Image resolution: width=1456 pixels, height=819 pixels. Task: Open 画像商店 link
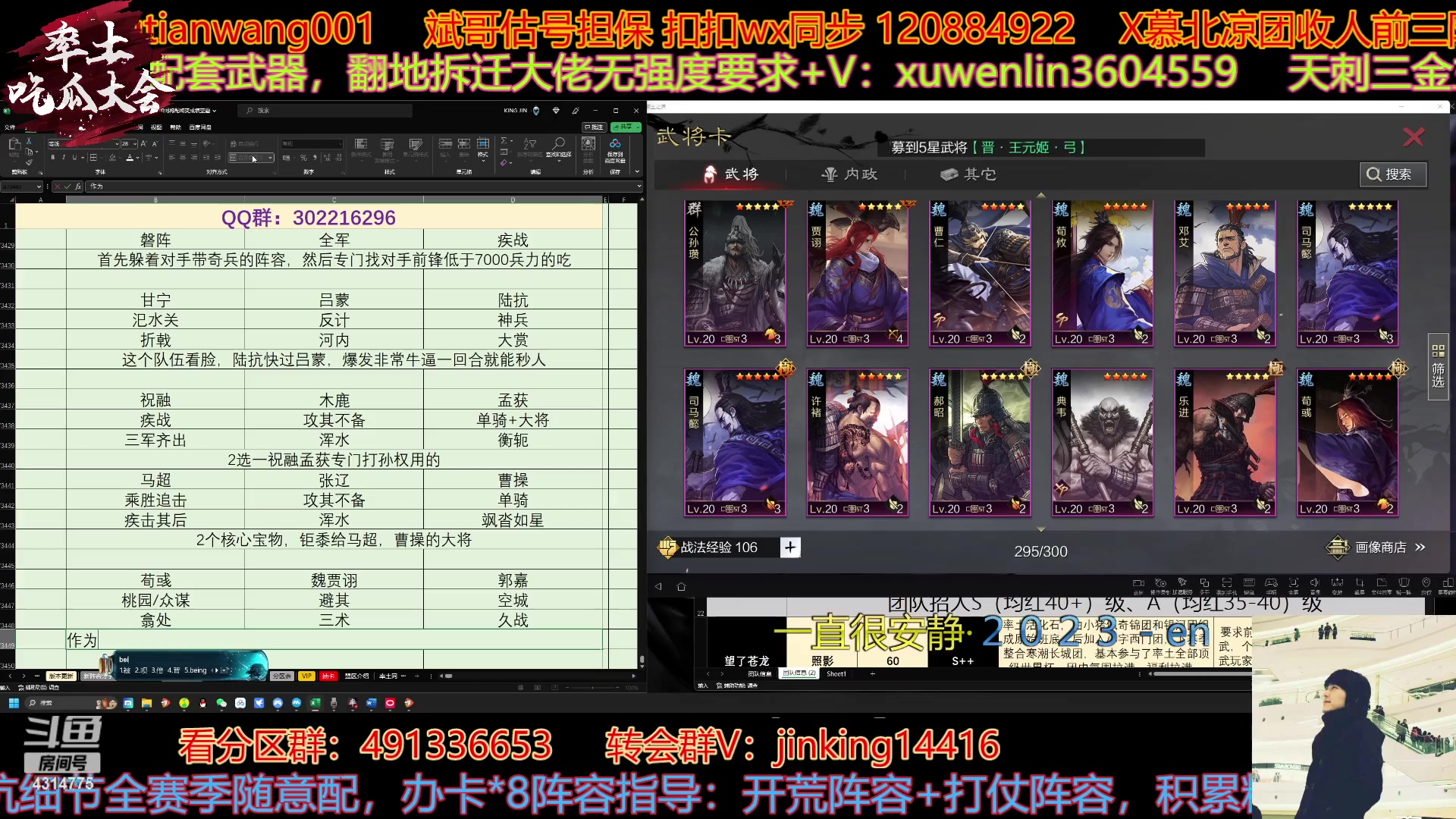click(x=1377, y=547)
